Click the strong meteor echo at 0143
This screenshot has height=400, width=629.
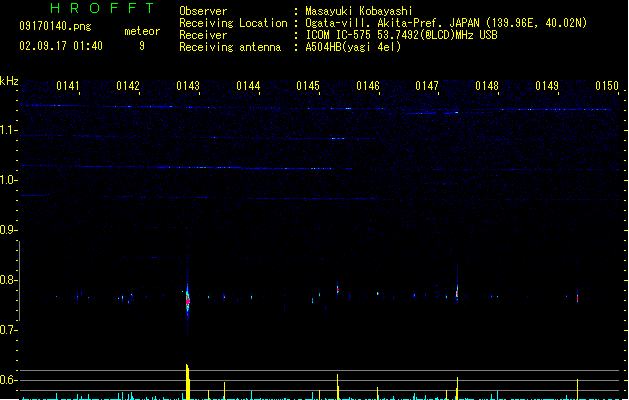tap(187, 300)
